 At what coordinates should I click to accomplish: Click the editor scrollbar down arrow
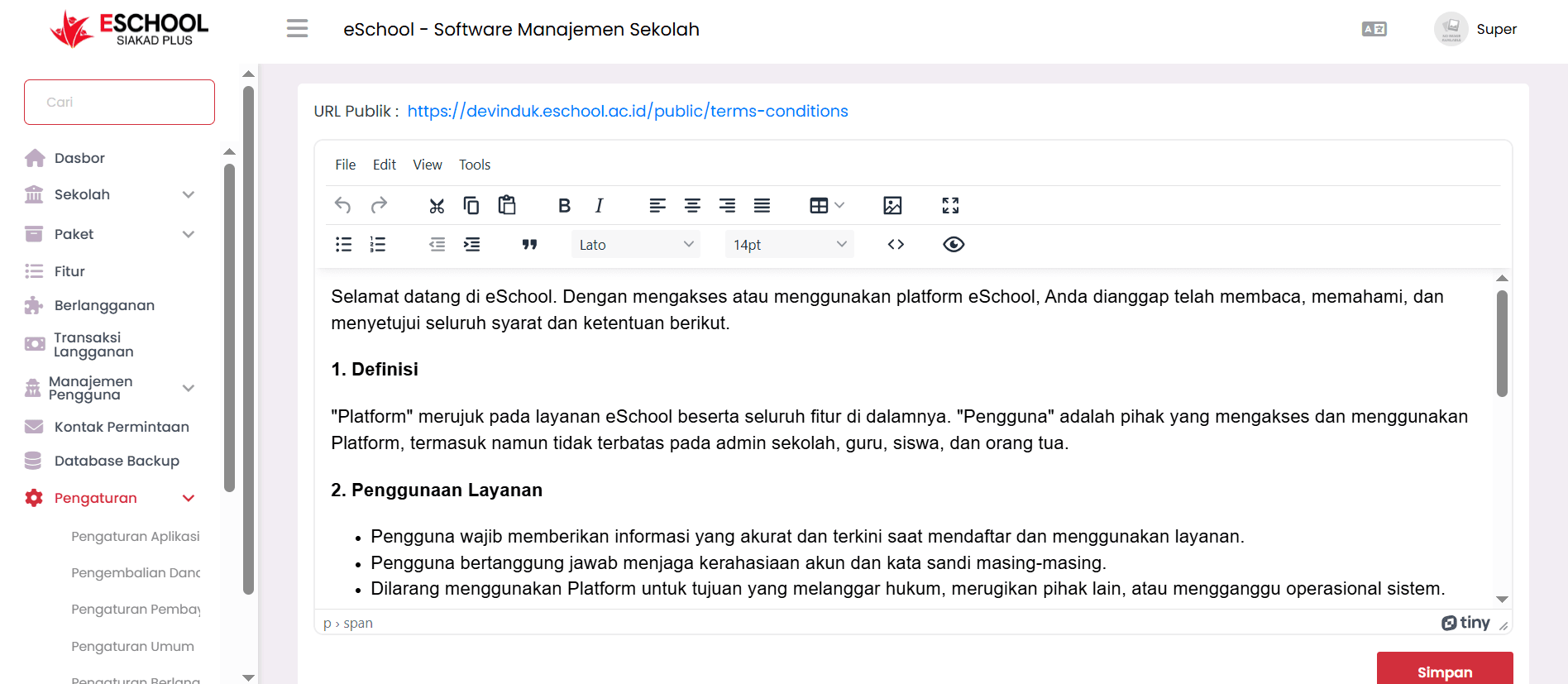coord(1502,600)
